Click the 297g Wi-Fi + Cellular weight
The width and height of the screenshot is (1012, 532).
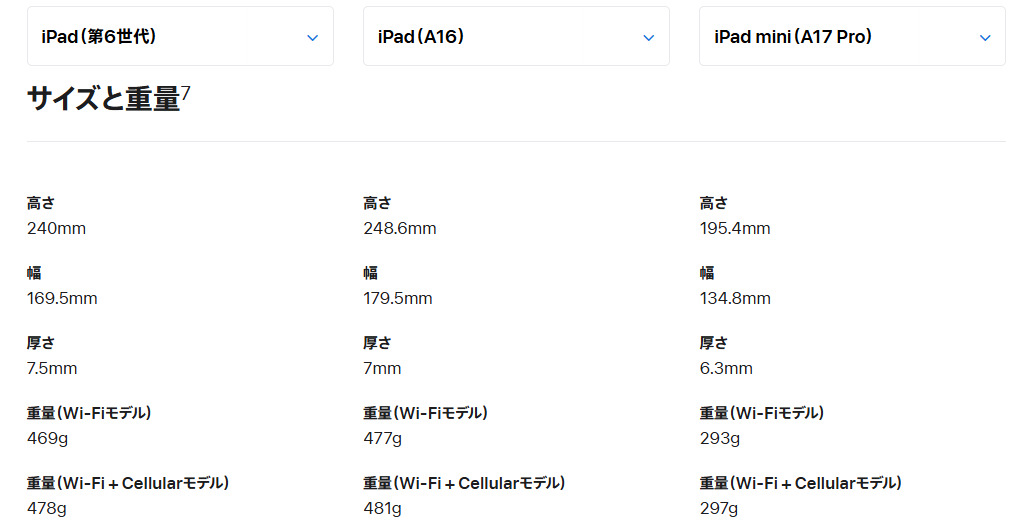[719, 508]
